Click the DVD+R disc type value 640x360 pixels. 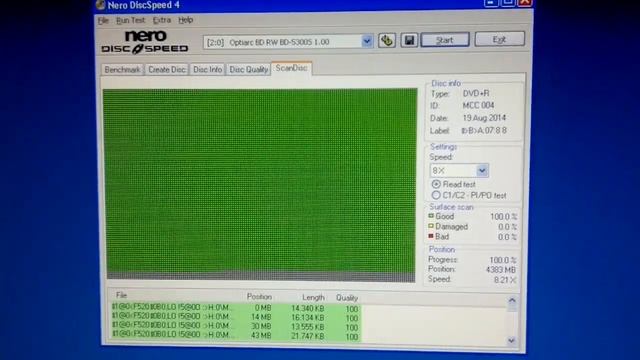(x=476, y=93)
